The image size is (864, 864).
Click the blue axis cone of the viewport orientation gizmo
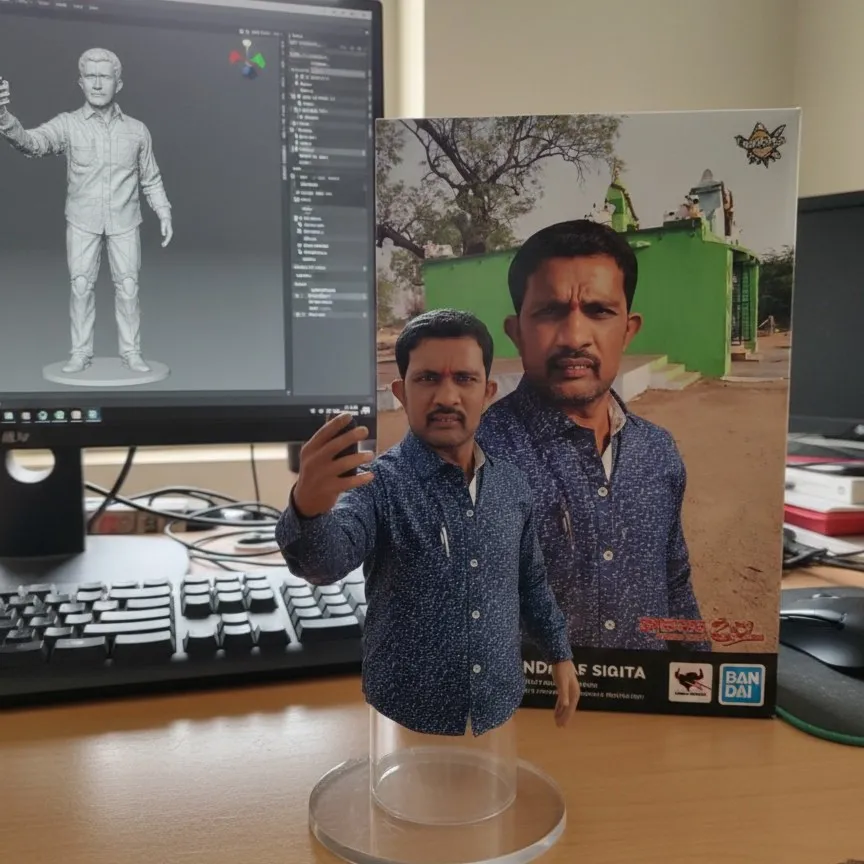pos(249,71)
